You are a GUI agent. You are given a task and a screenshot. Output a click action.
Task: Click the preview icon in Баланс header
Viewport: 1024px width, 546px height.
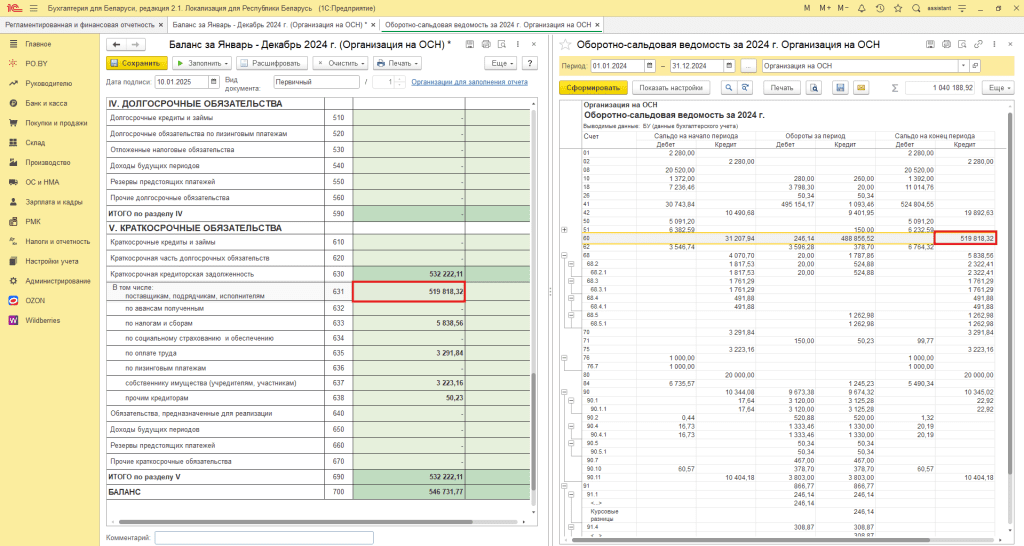502,44
